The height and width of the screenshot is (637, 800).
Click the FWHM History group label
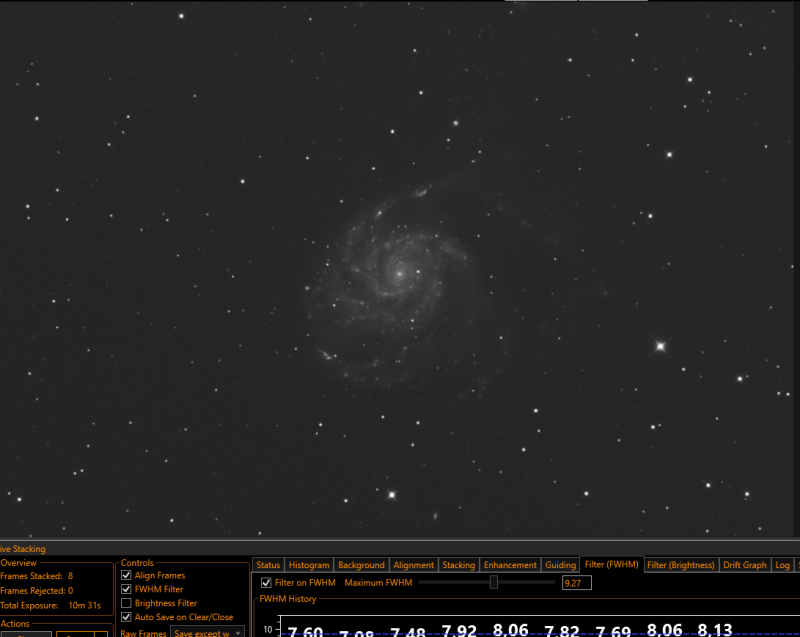[288, 599]
